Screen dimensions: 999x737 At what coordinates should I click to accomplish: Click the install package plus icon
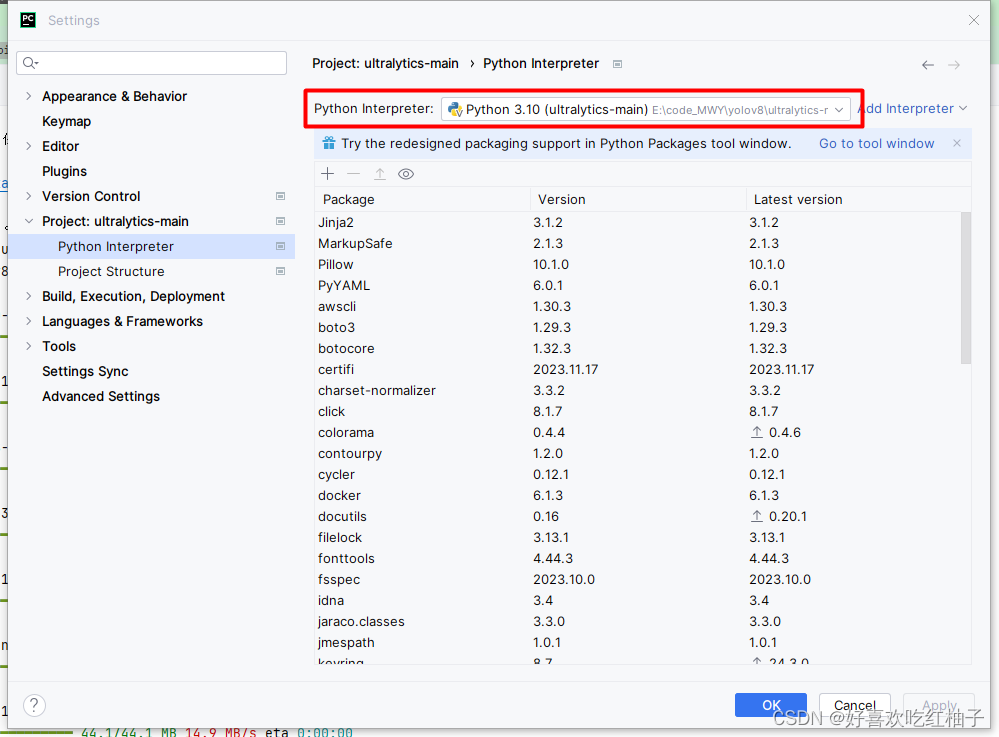[327, 174]
